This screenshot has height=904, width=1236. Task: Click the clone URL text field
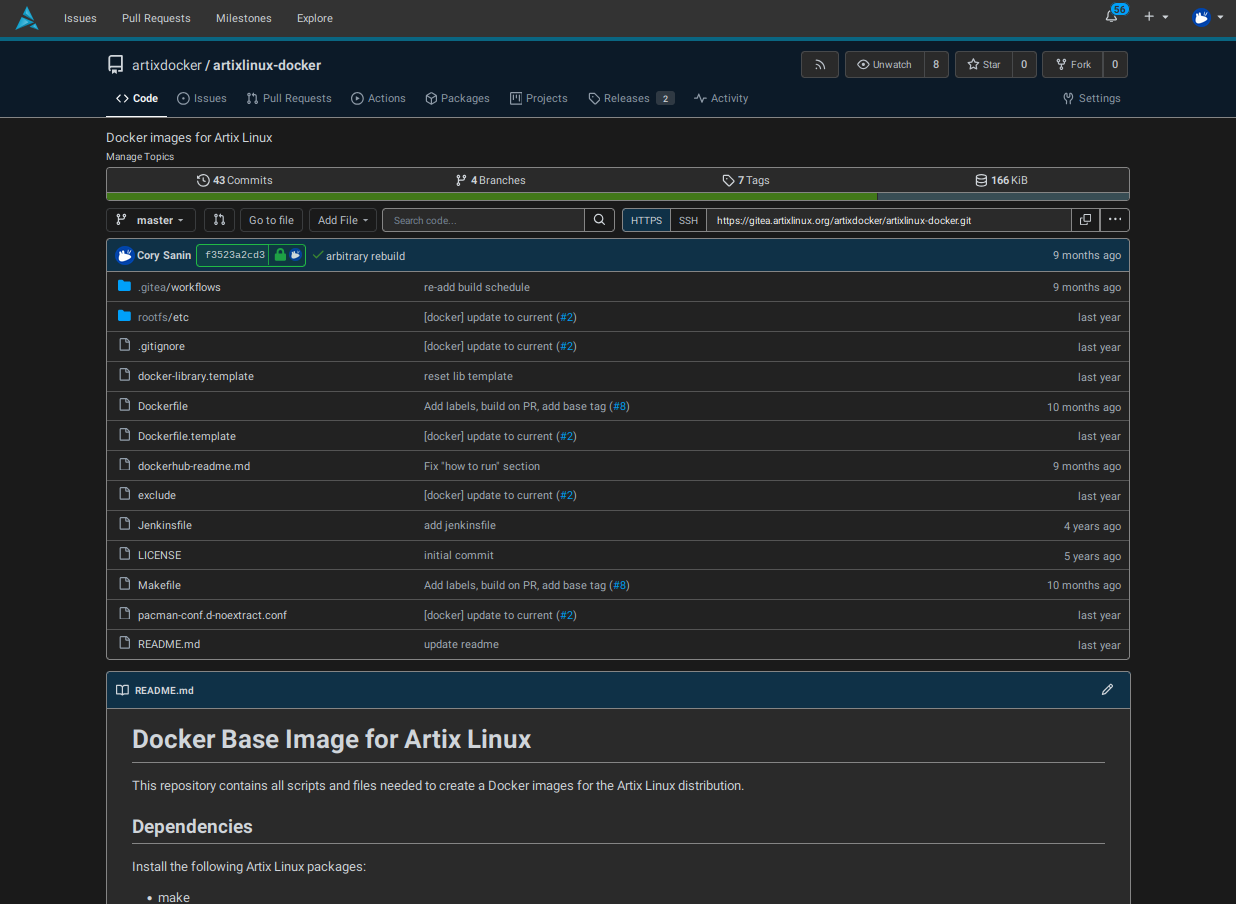888,220
